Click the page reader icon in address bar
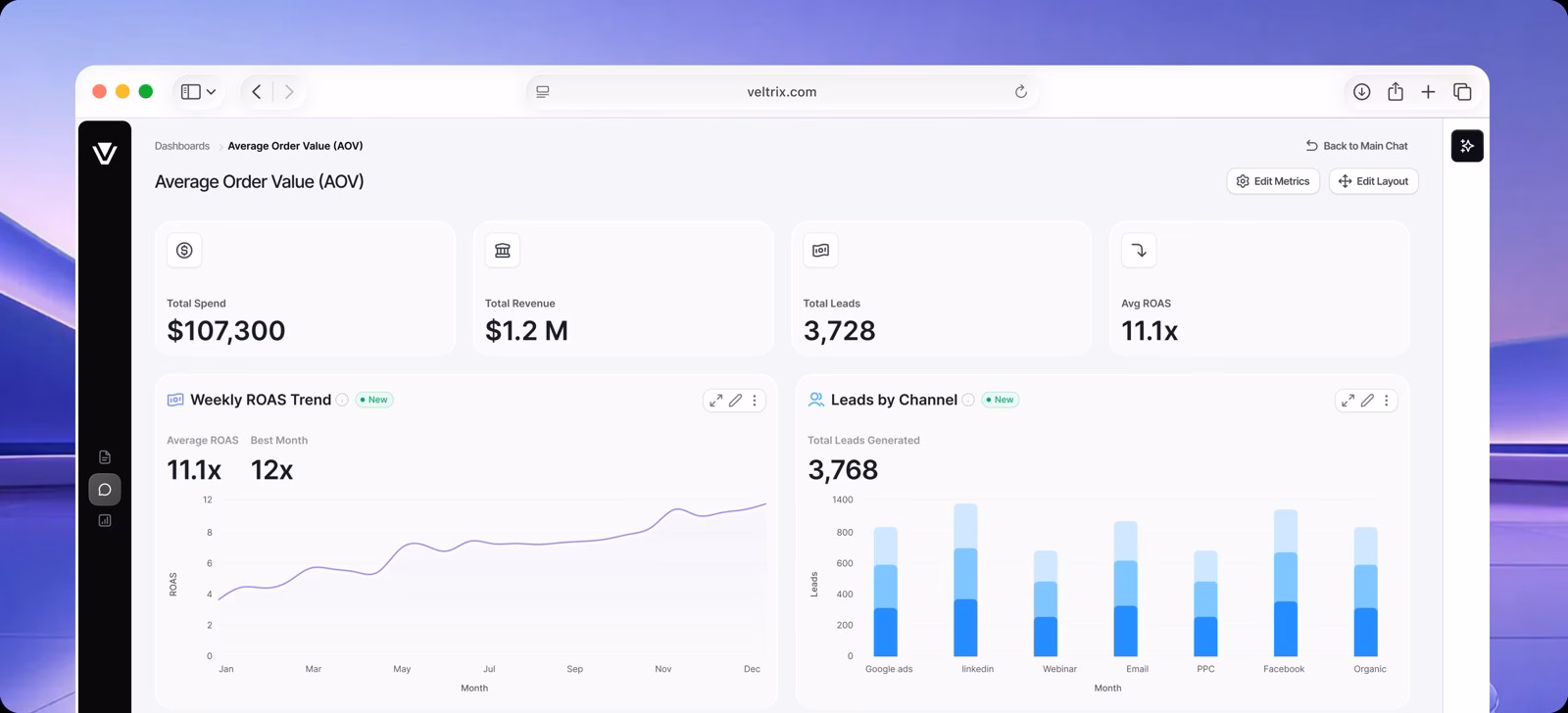This screenshot has height=713, width=1568. [x=543, y=91]
